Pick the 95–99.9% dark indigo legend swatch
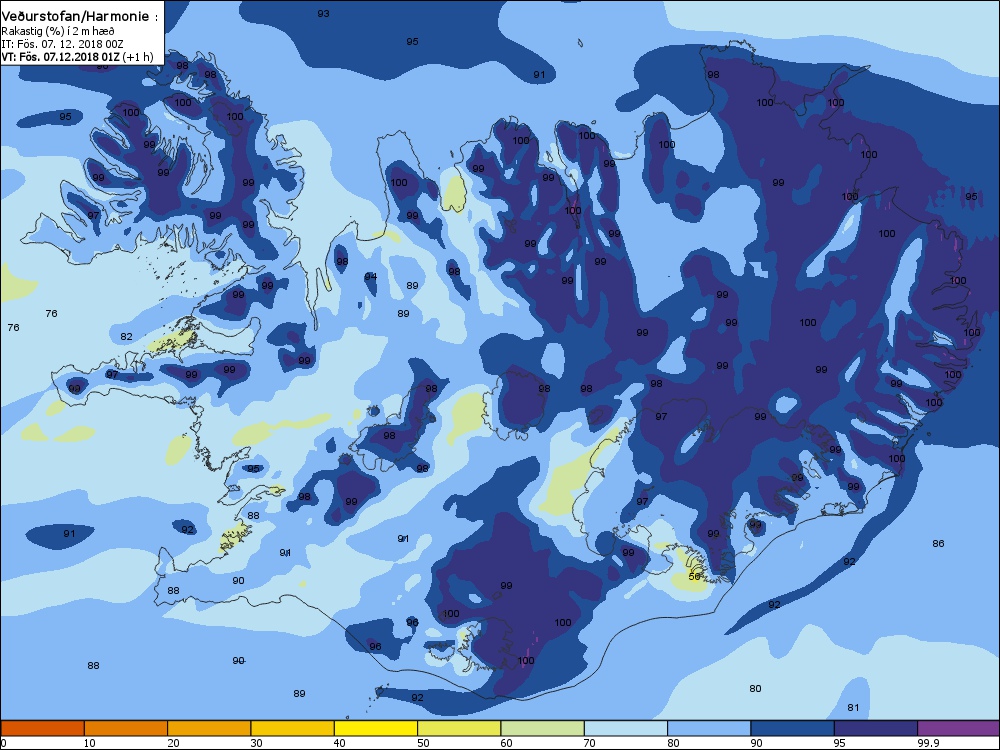This screenshot has height=750, width=1000. pos(876,728)
